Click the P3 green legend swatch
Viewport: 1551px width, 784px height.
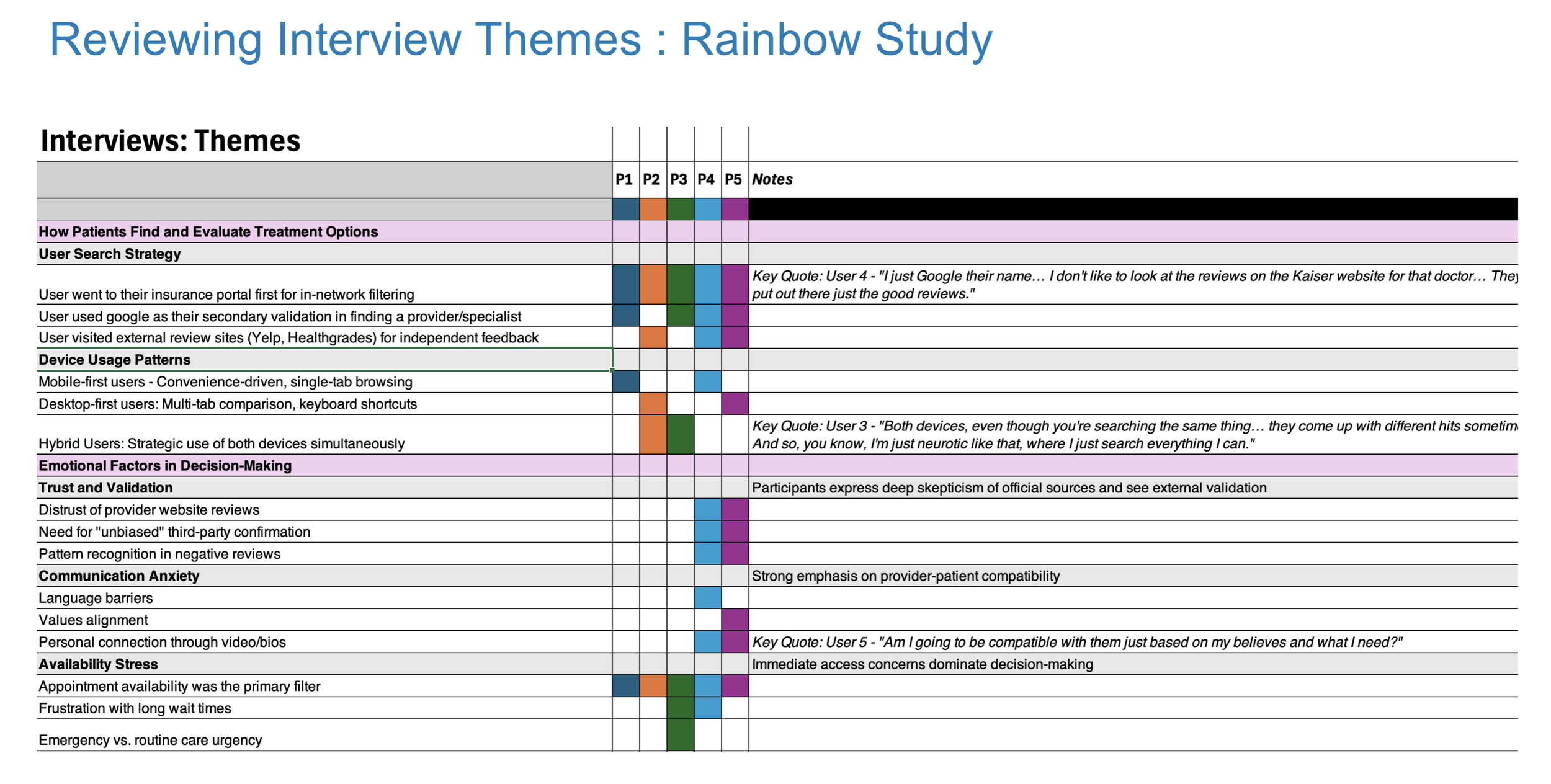[680, 209]
